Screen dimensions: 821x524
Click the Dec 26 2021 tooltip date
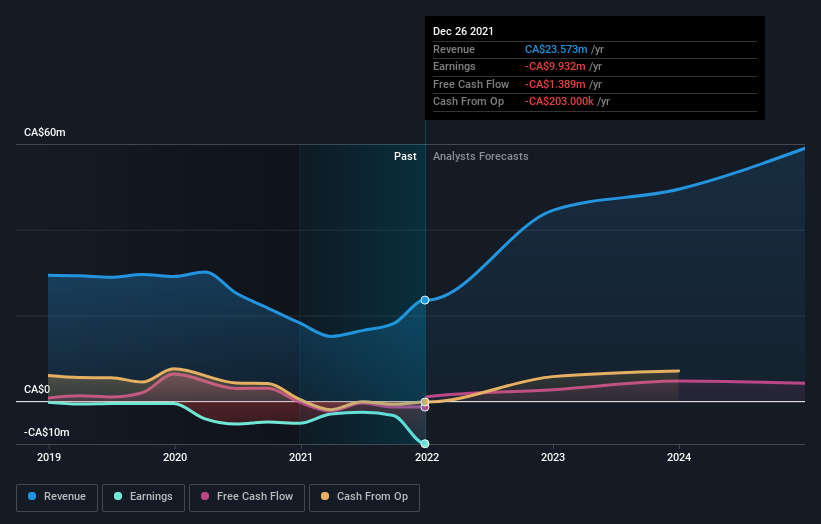click(463, 31)
